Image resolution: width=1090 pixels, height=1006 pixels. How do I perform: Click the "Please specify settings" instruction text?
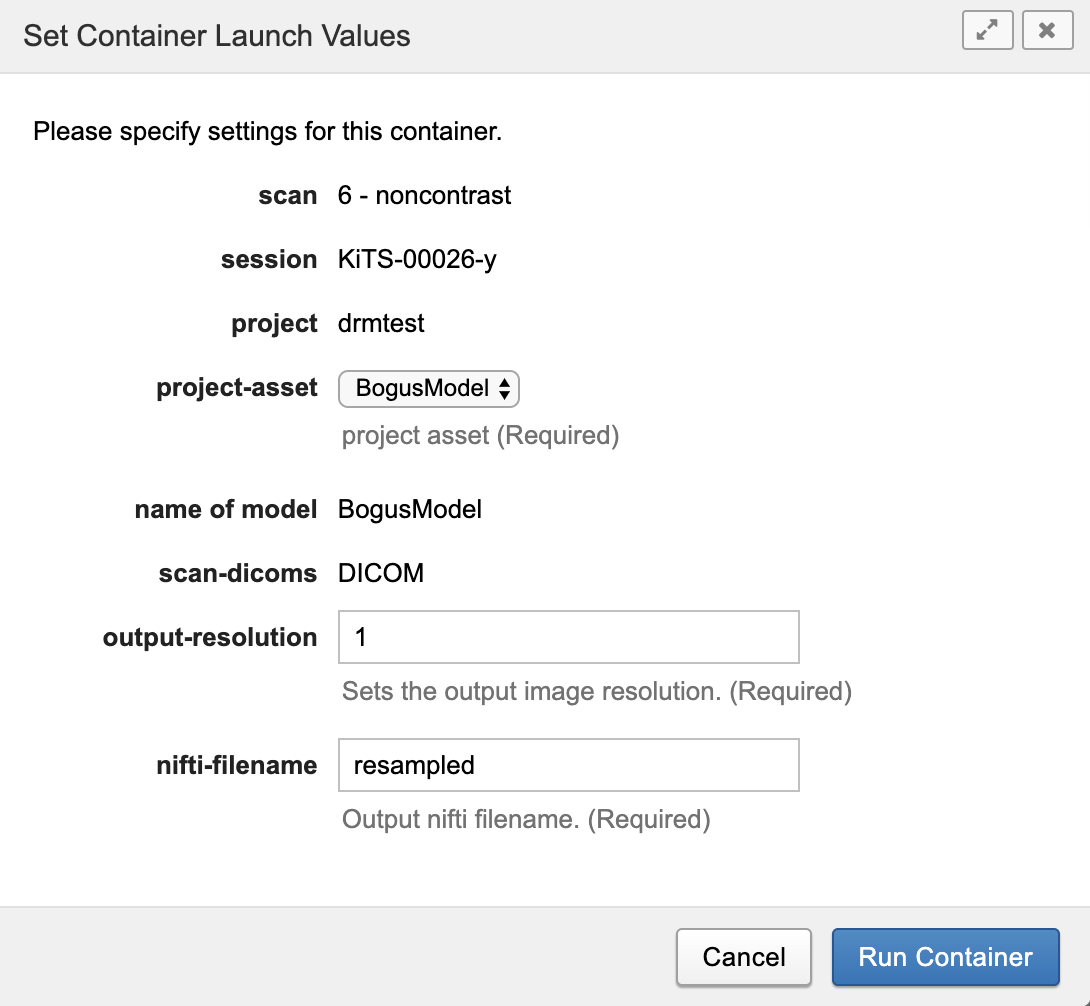pyautogui.click(x=267, y=131)
